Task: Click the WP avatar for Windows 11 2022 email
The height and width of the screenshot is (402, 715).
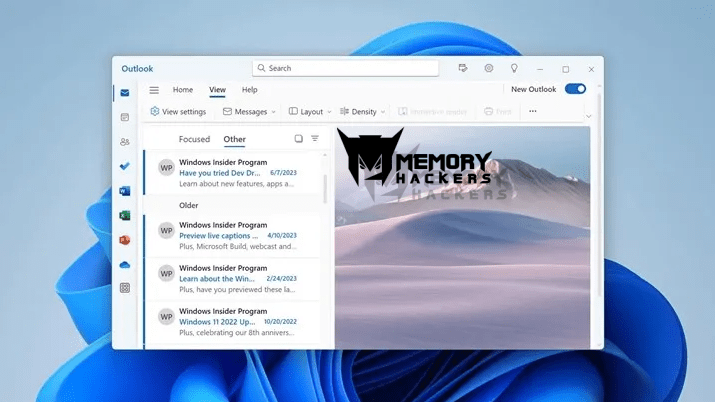Action: (166, 317)
